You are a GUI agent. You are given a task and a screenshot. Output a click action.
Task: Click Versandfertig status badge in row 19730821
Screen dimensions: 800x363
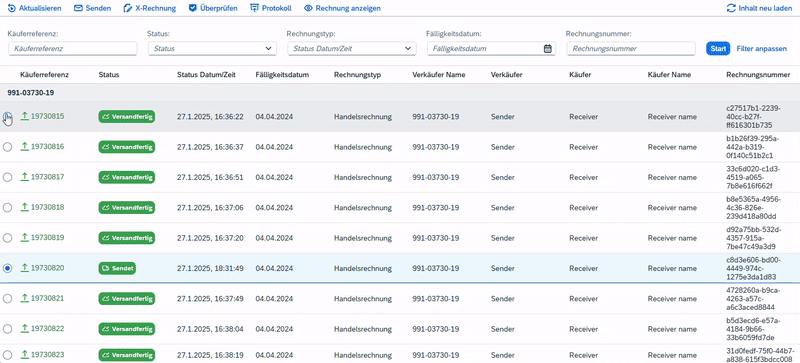pyautogui.click(x=127, y=298)
